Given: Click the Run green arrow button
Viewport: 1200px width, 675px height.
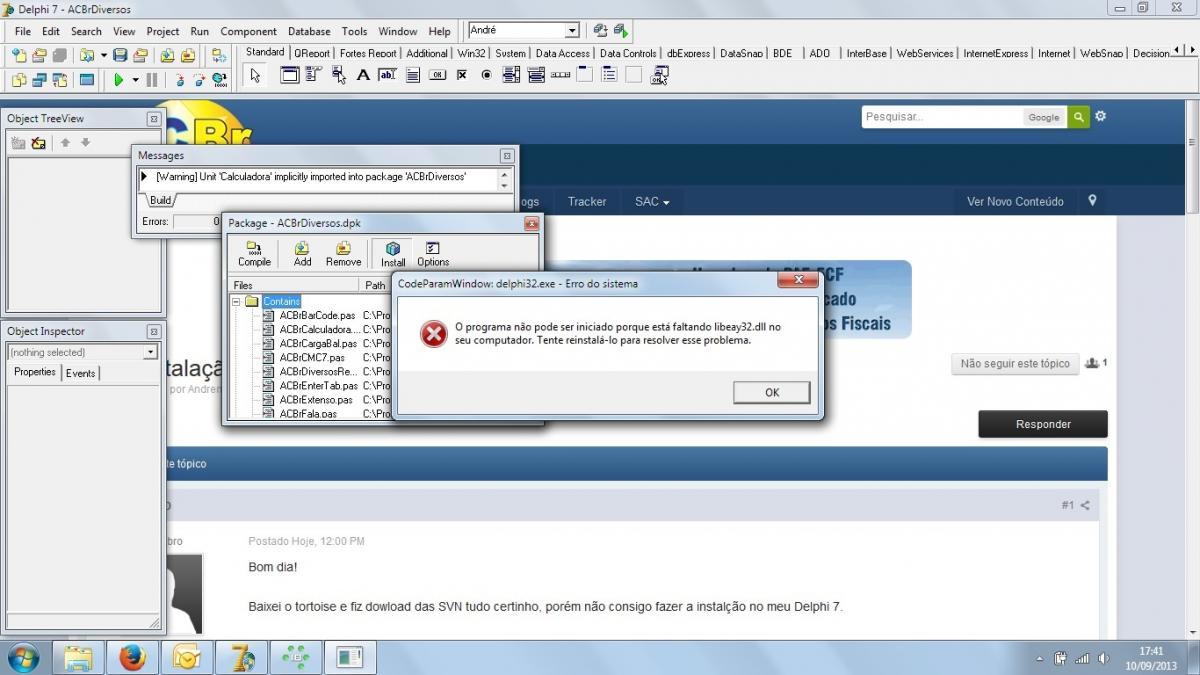Looking at the screenshot, I should [x=119, y=79].
